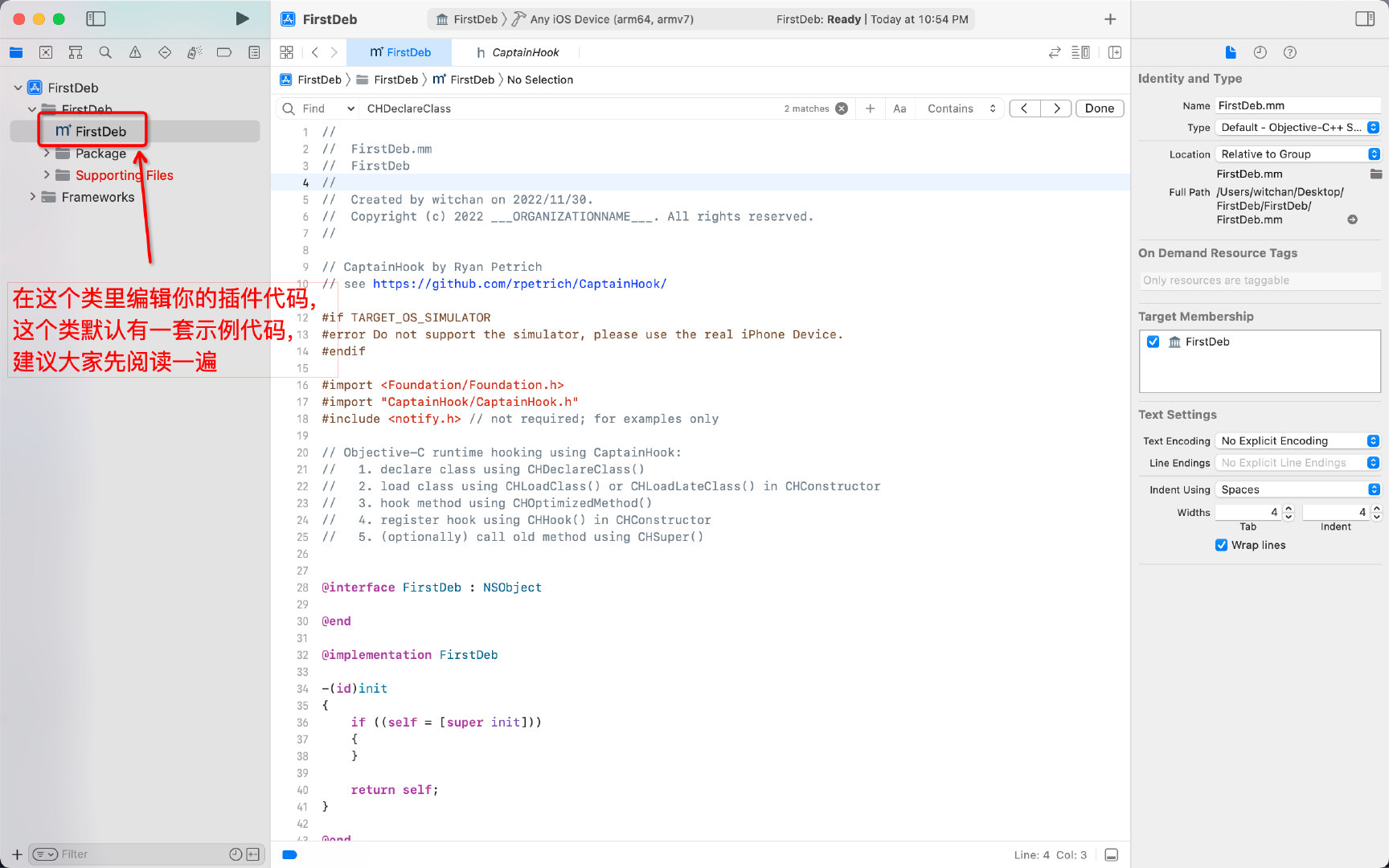Add an editor on the right

click(x=1115, y=52)
